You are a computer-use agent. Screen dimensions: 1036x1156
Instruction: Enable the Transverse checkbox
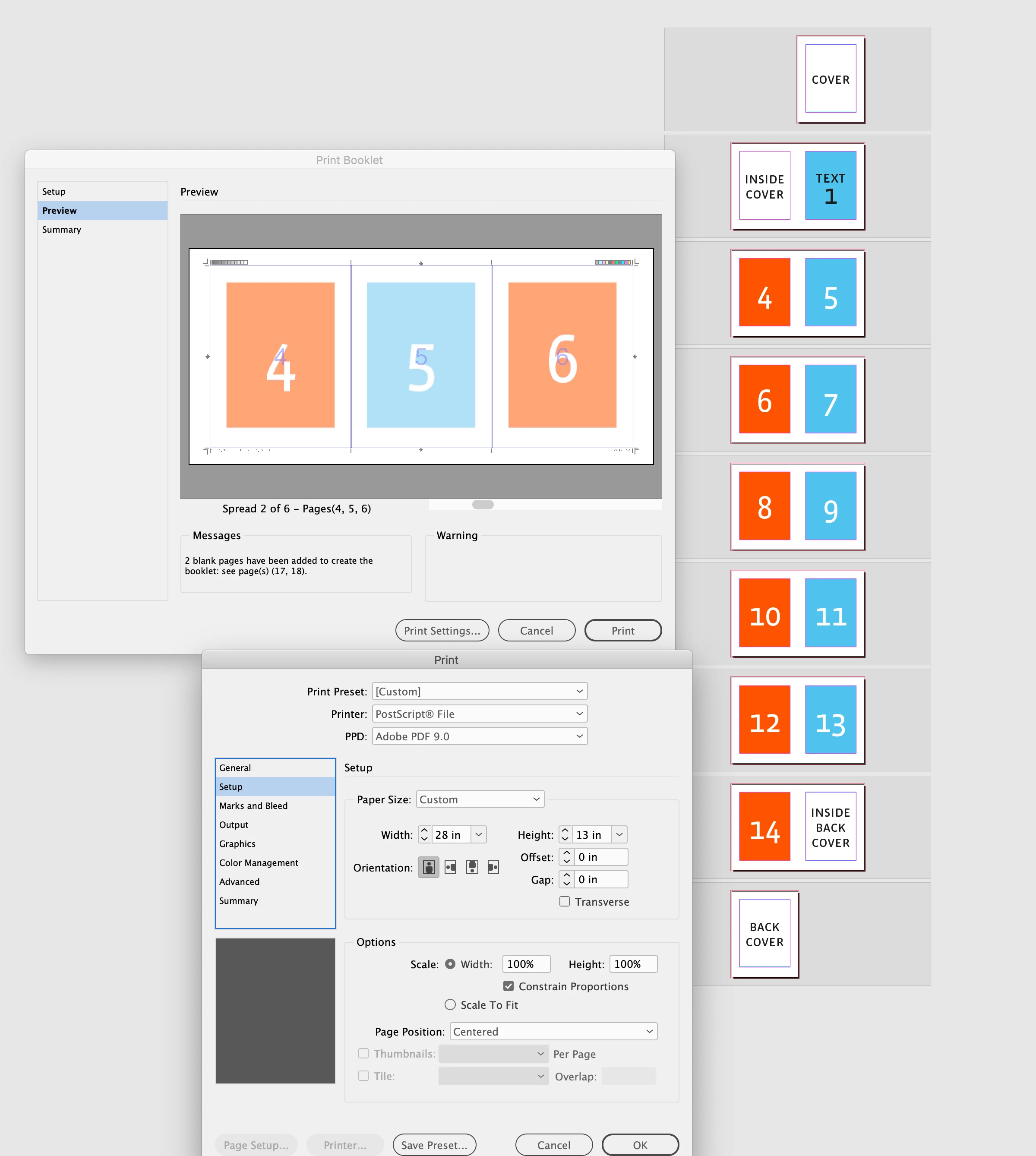[x=565, y=902]
